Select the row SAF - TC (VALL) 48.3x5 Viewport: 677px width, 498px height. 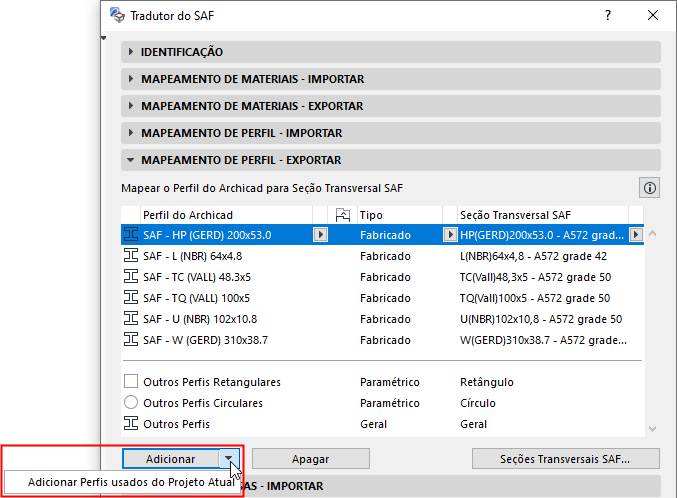[x=383, y=276]
